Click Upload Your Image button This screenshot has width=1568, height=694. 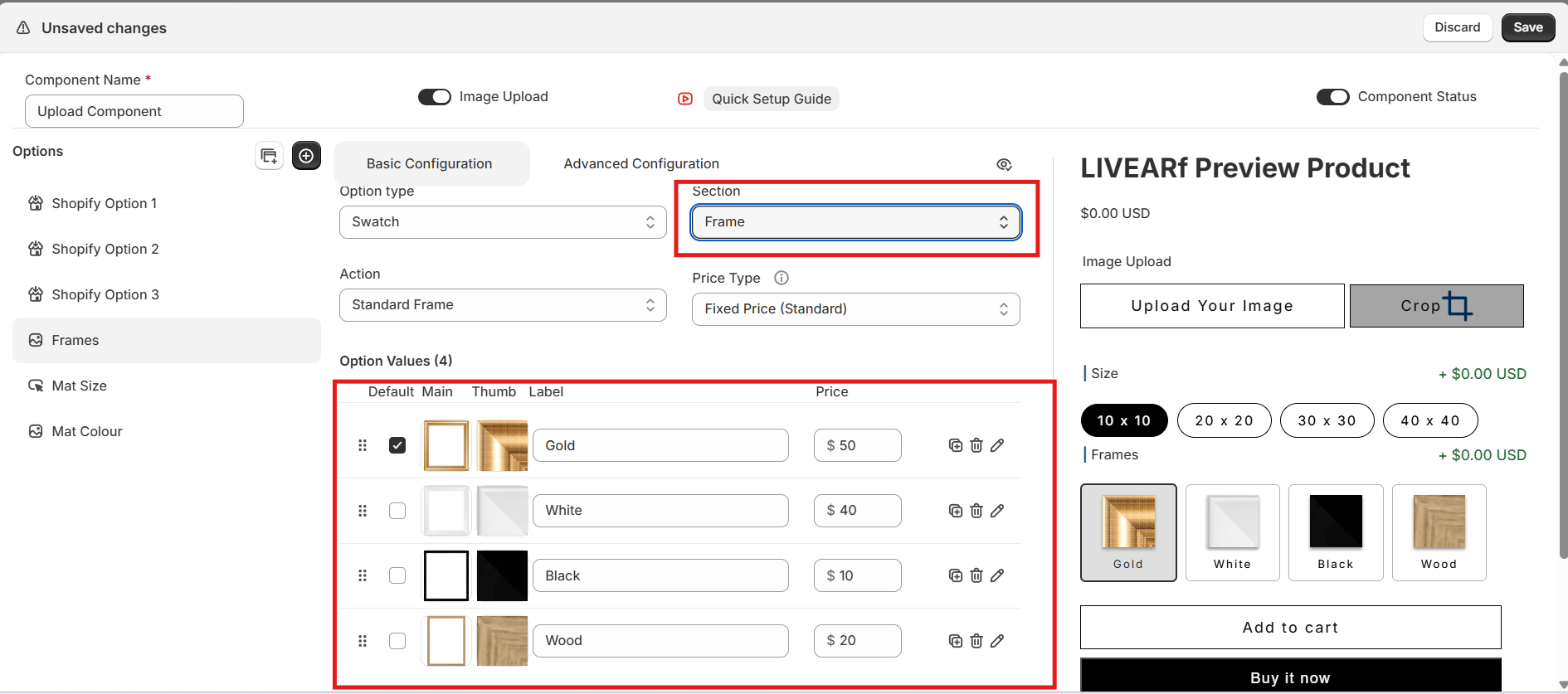click(x=1212, y=306)
